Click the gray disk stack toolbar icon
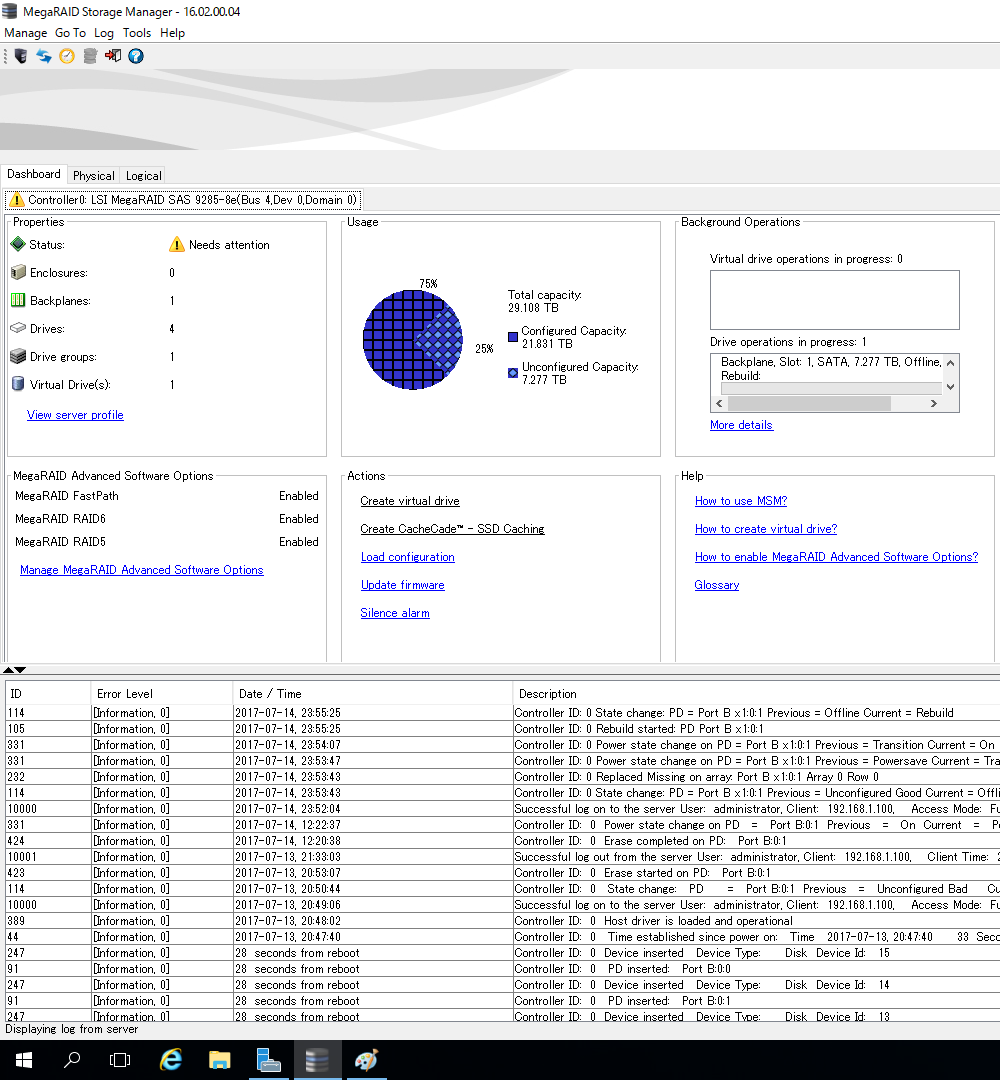The height and width of the screenshot is (1080, 1000). click(90, 56)
